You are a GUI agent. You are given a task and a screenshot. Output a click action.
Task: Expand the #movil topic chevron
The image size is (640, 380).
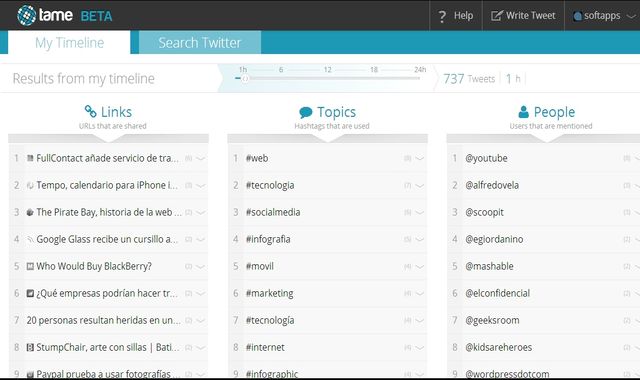tap(420, 267)
